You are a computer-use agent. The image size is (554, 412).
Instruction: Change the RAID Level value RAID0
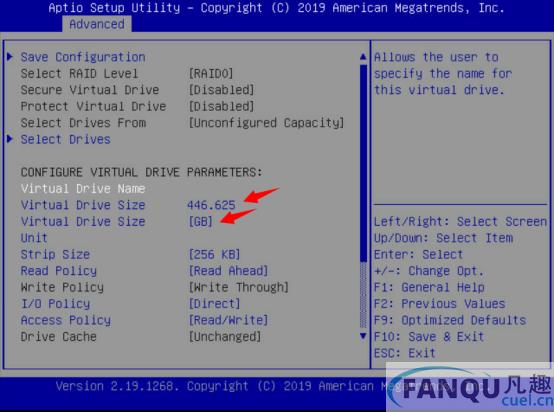pyautogui.click(x=211, y=73)
